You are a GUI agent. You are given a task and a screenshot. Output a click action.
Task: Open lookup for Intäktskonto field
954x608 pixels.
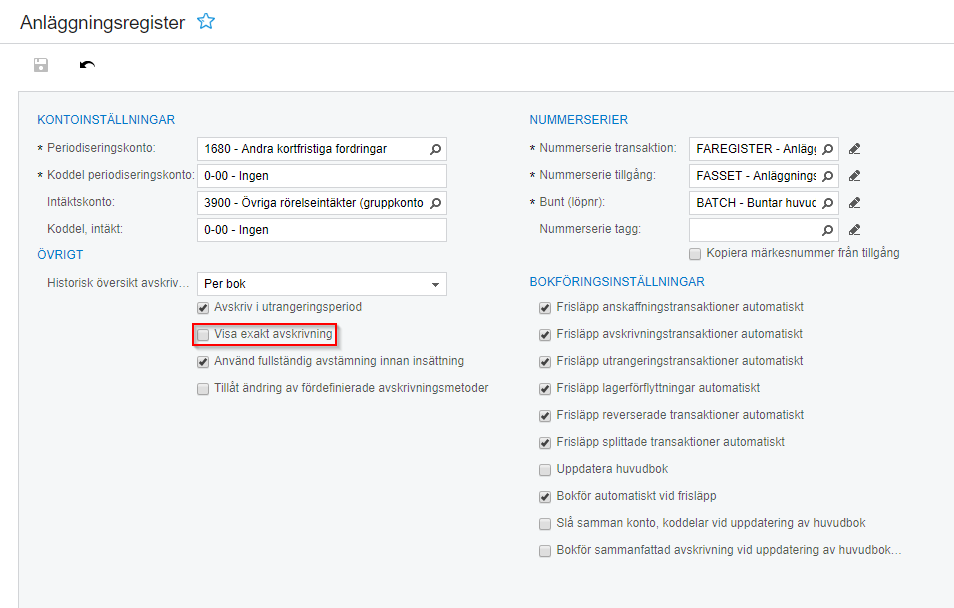tap(435, 203)
